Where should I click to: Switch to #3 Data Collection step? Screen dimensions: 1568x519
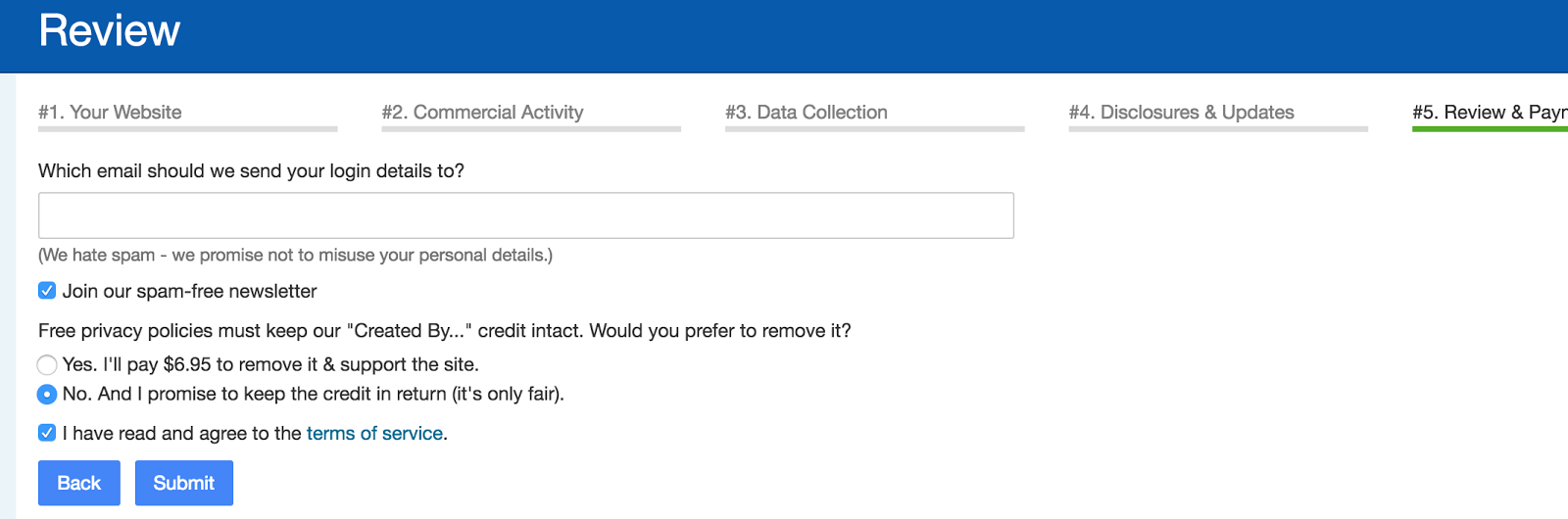[806, 113]
